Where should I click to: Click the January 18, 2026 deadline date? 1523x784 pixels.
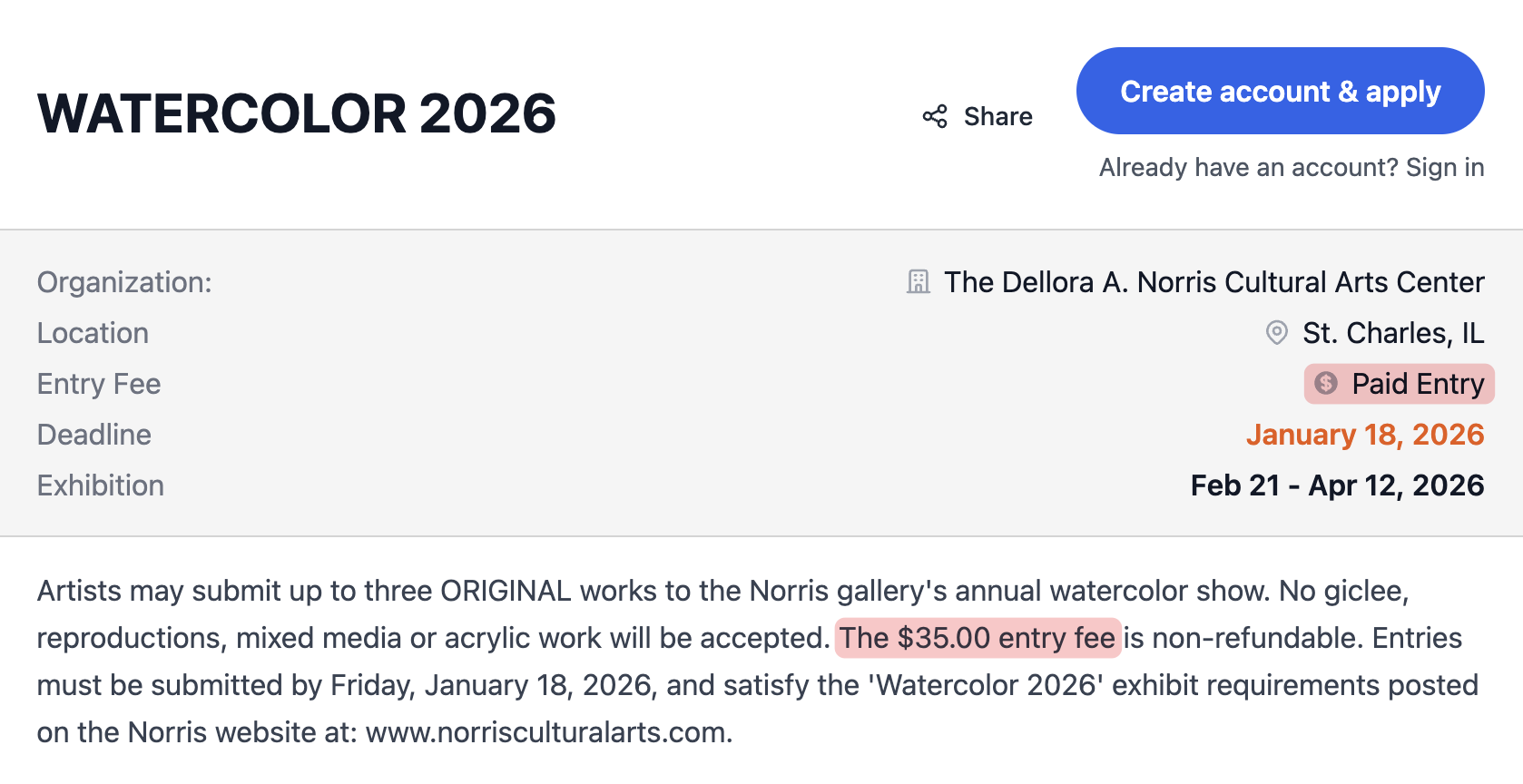click(x=1365, y=435)
